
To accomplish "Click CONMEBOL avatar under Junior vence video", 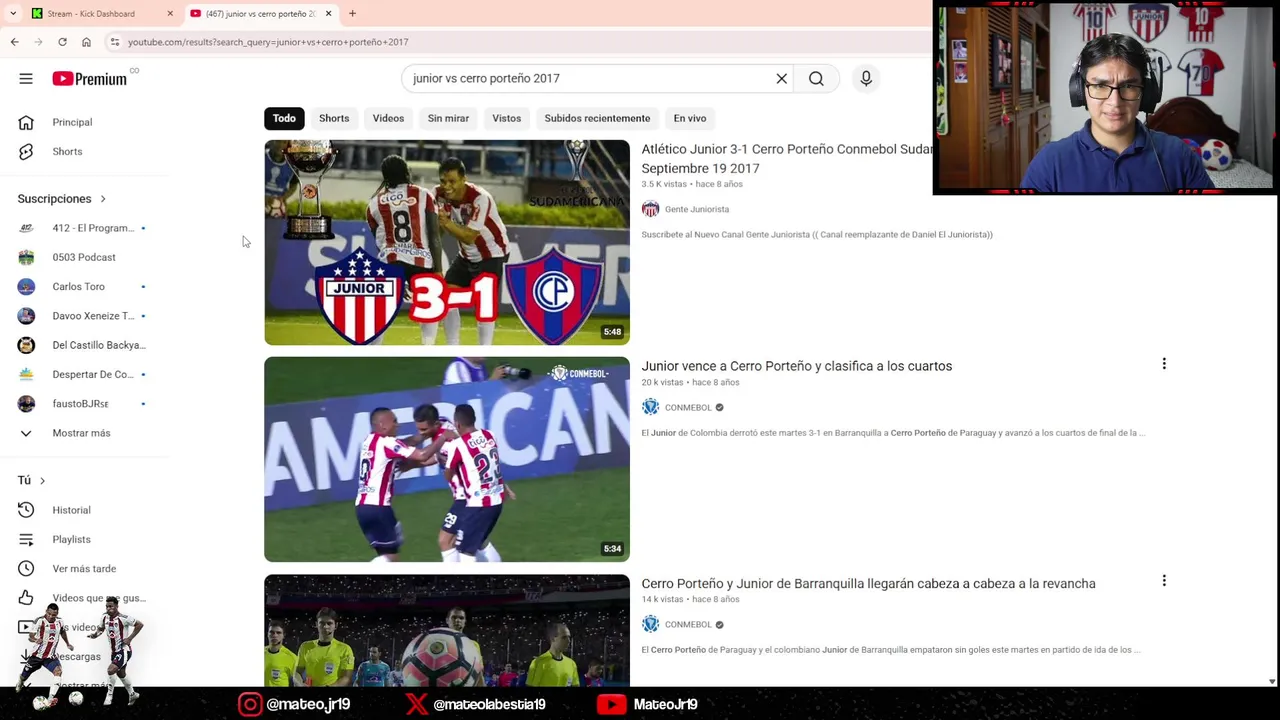I will tap(650, 407).
